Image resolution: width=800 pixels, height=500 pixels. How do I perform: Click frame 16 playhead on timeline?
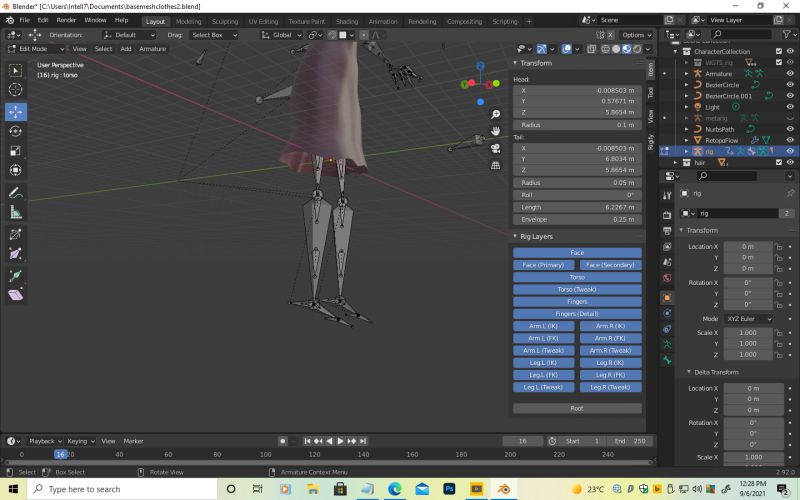[61, 454]
